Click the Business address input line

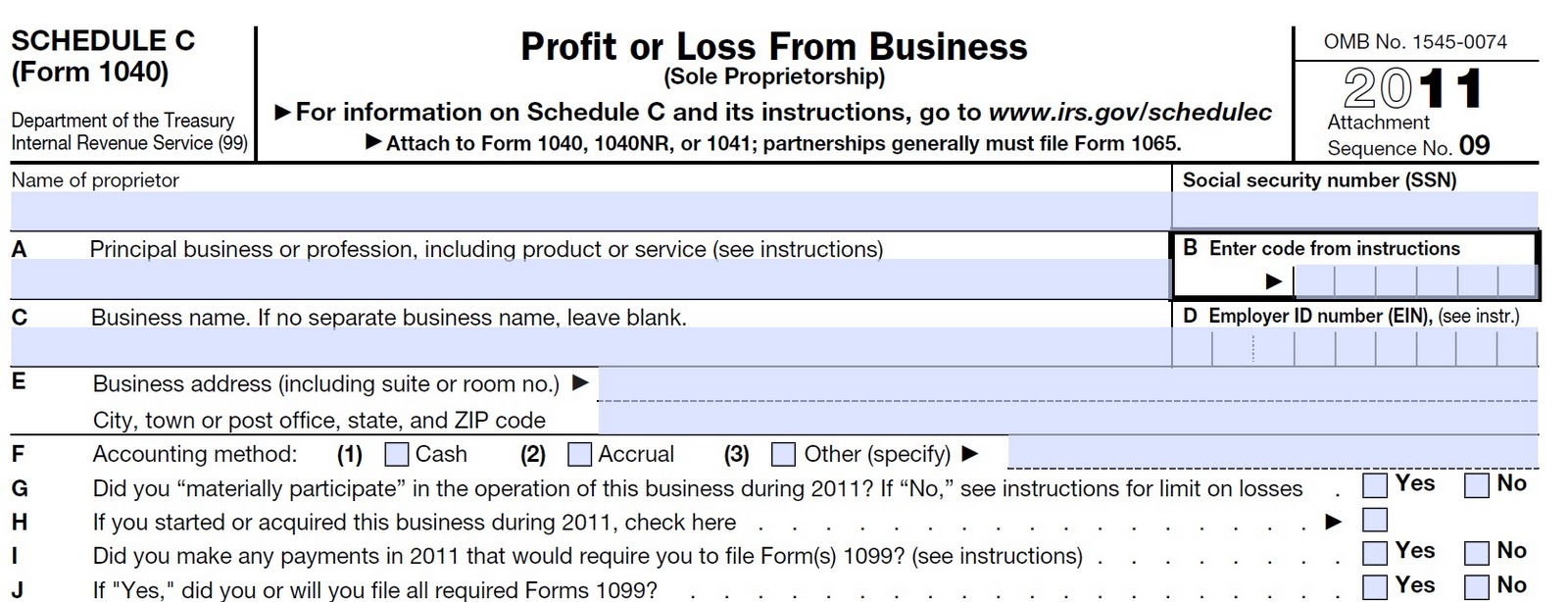(x=1067, y=384)
